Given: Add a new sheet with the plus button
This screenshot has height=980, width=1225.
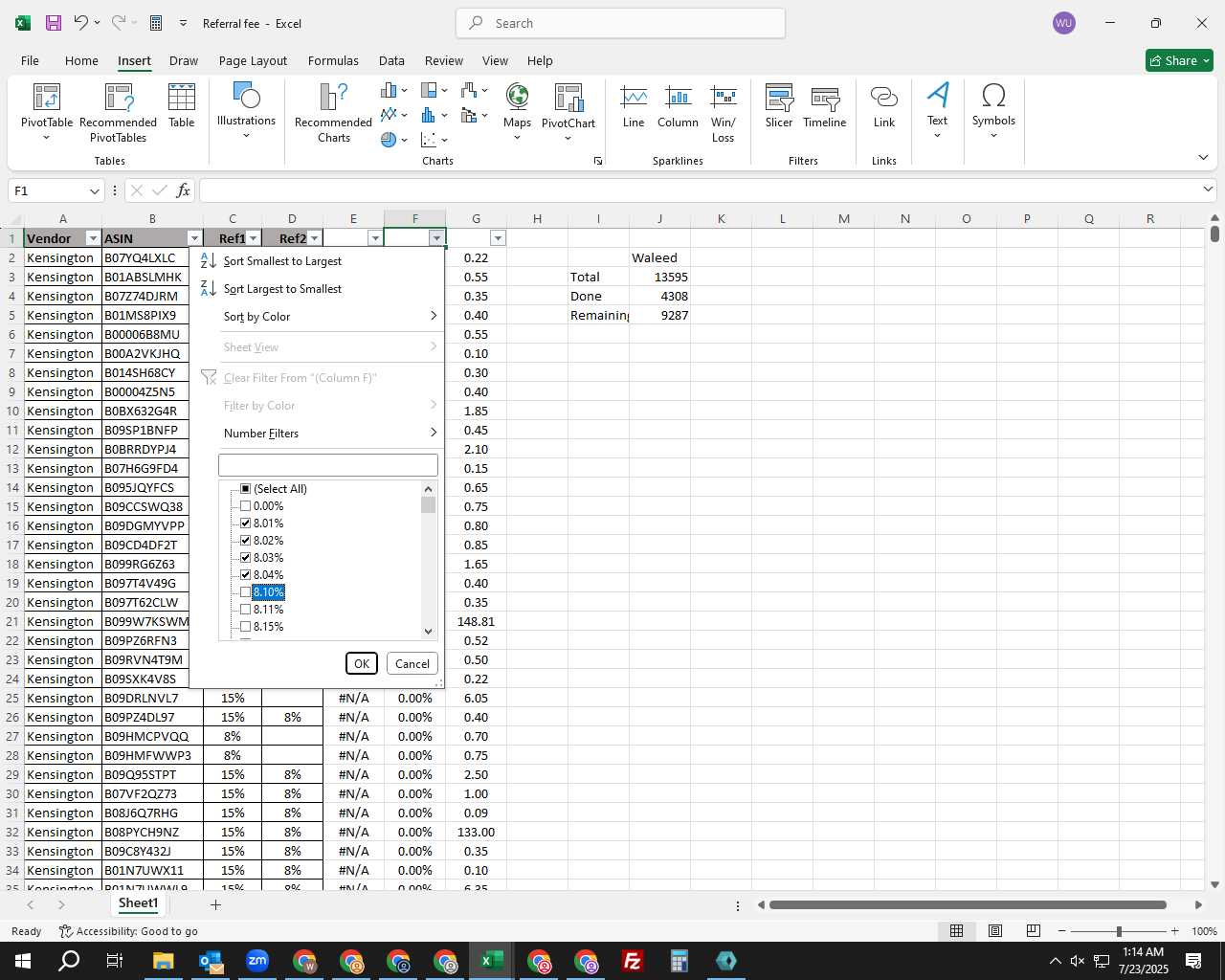Looking at the screenshot, I should click(x=215, y=904).
